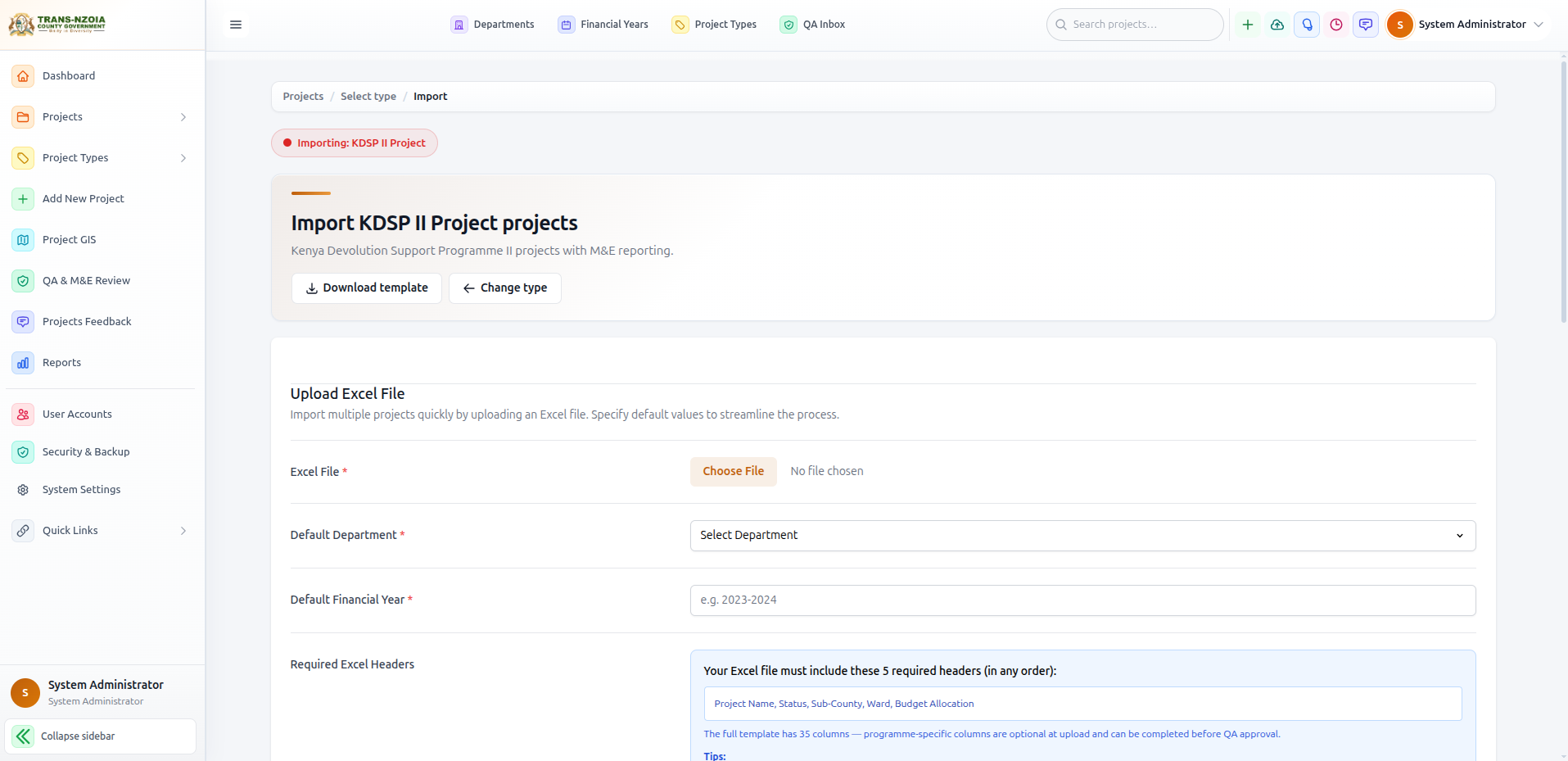1568x761 pixels.
Task: Click the Import breadcrumb text
Action: [x=430, y=97]
